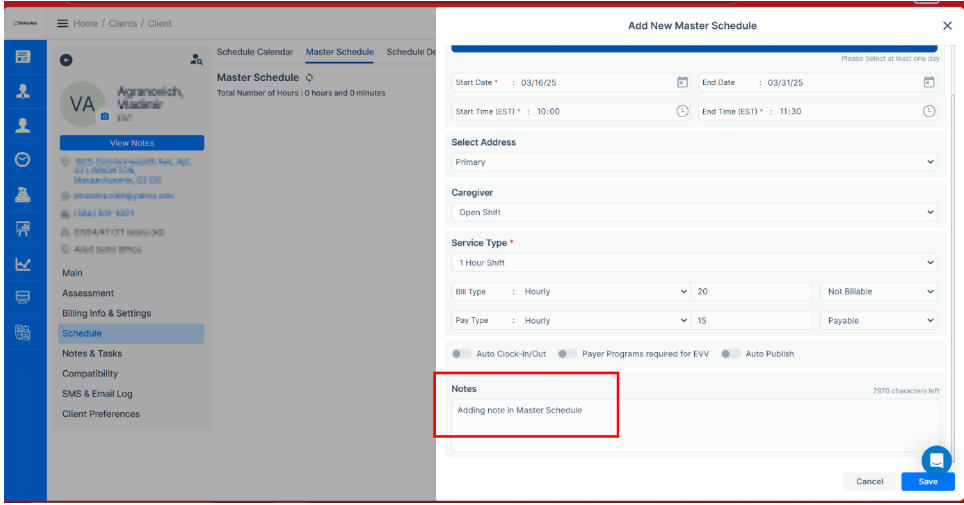Viewport: 964px width, 505px height.
Task: Click the Save button
Action: click(x=927, y=481)
